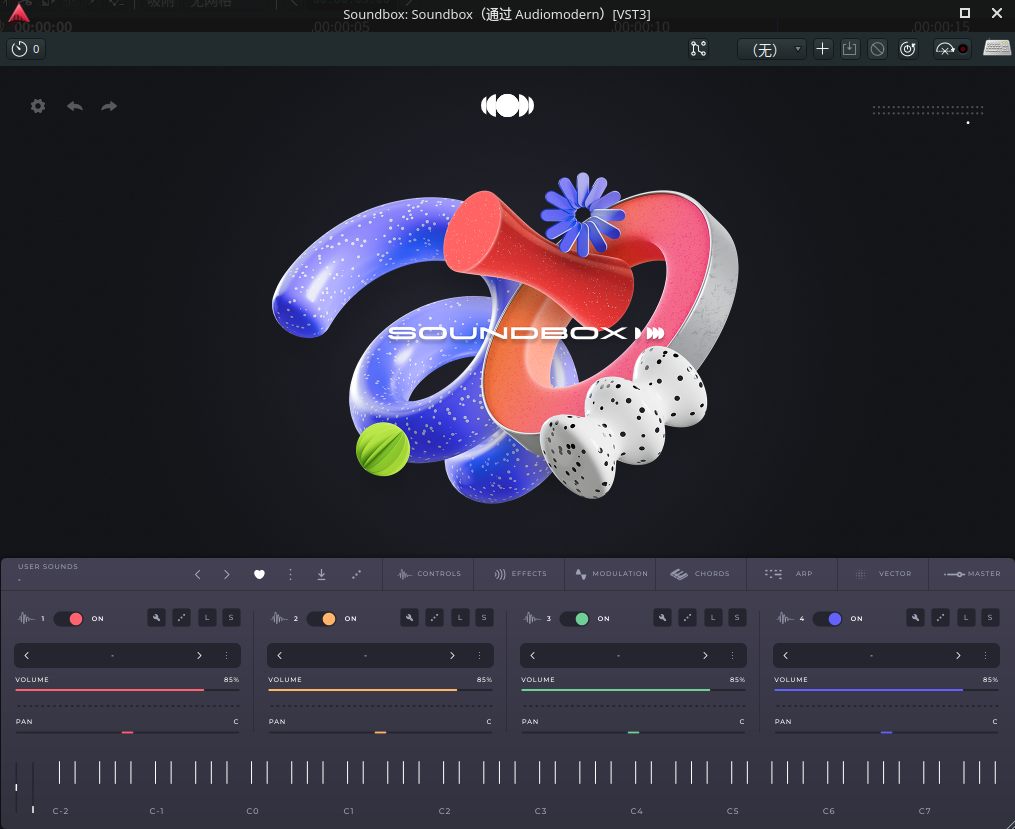Randomize layer 4 with dice icon

click(x=940, y=618)
